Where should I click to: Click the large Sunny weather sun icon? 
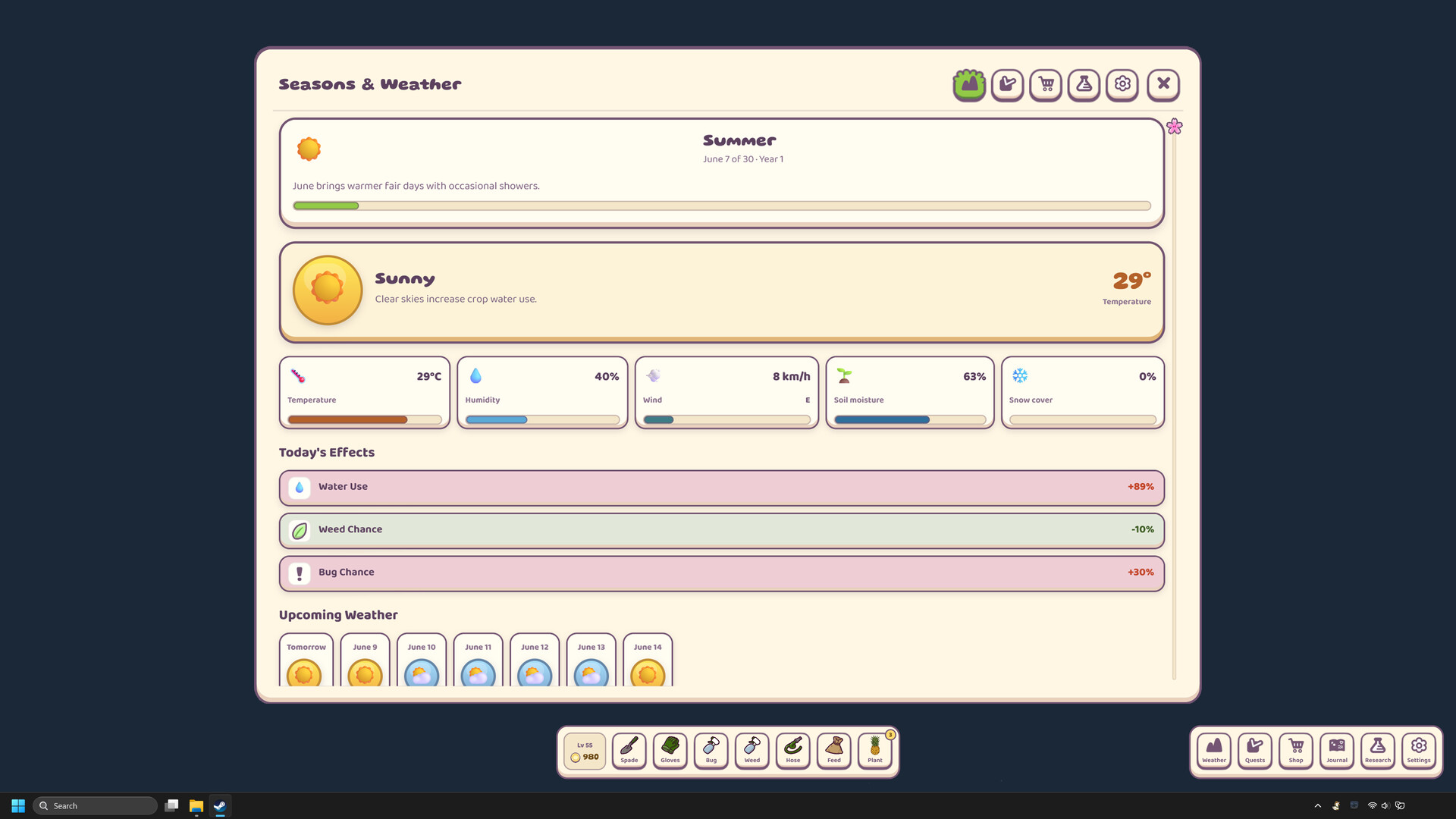click(x=328, y=290)
